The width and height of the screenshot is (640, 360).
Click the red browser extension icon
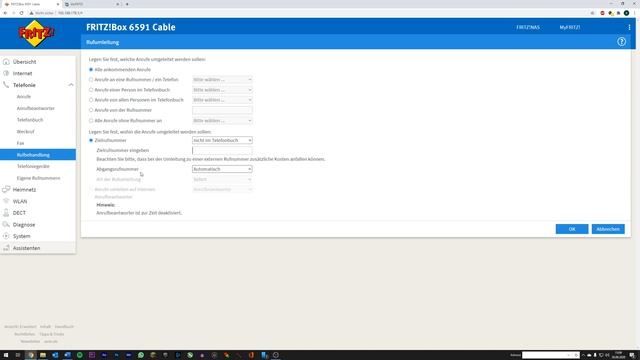point(602,13)
